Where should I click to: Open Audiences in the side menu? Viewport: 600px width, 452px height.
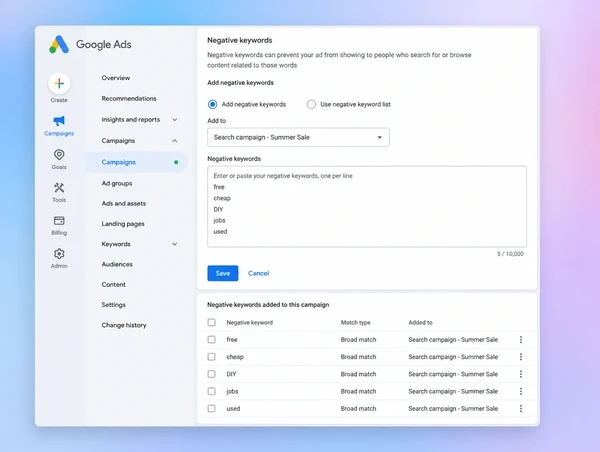(117, 264)
